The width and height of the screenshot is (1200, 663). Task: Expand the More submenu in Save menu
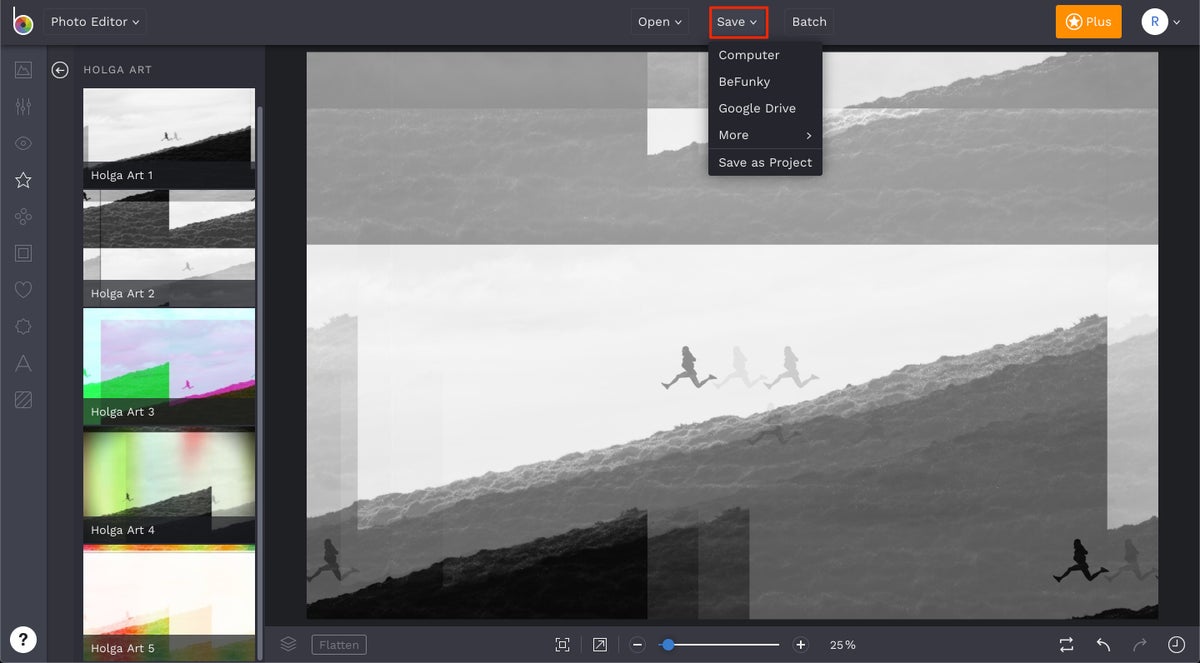click(x=765, y=135)
